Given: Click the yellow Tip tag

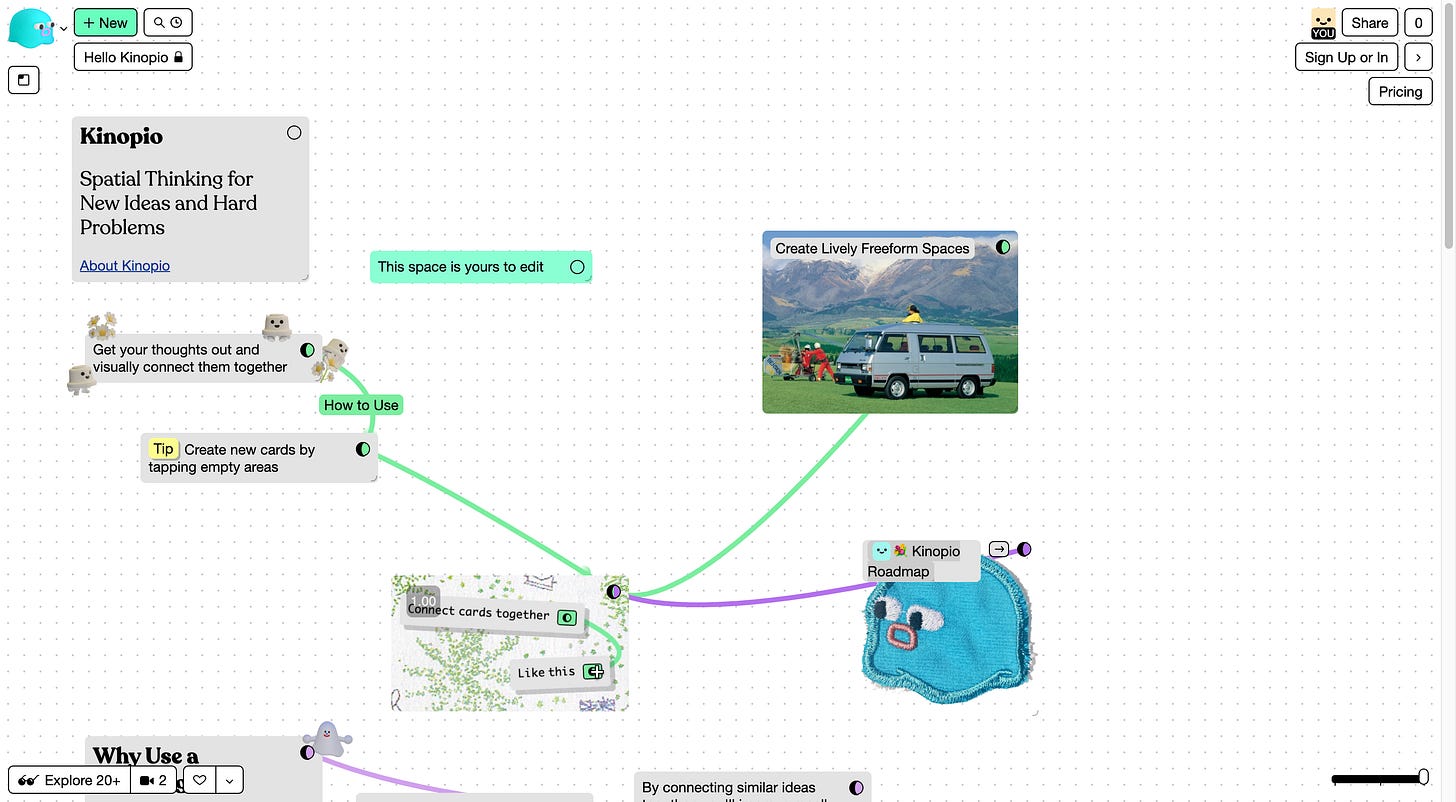Looking at the screenshot, I should click(x=163, y=449).
